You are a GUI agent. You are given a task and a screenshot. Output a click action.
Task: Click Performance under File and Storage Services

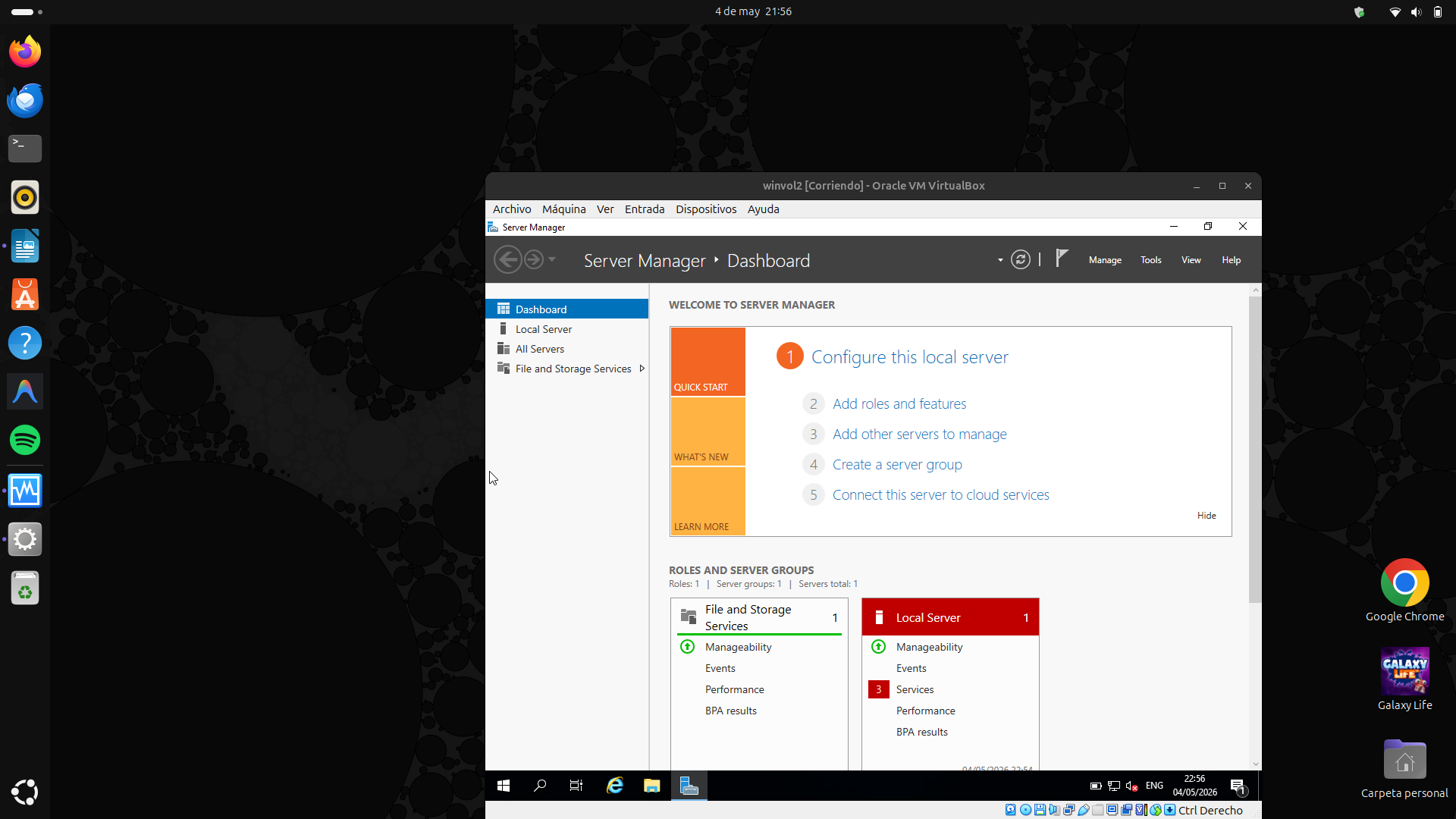coord(734,689)
